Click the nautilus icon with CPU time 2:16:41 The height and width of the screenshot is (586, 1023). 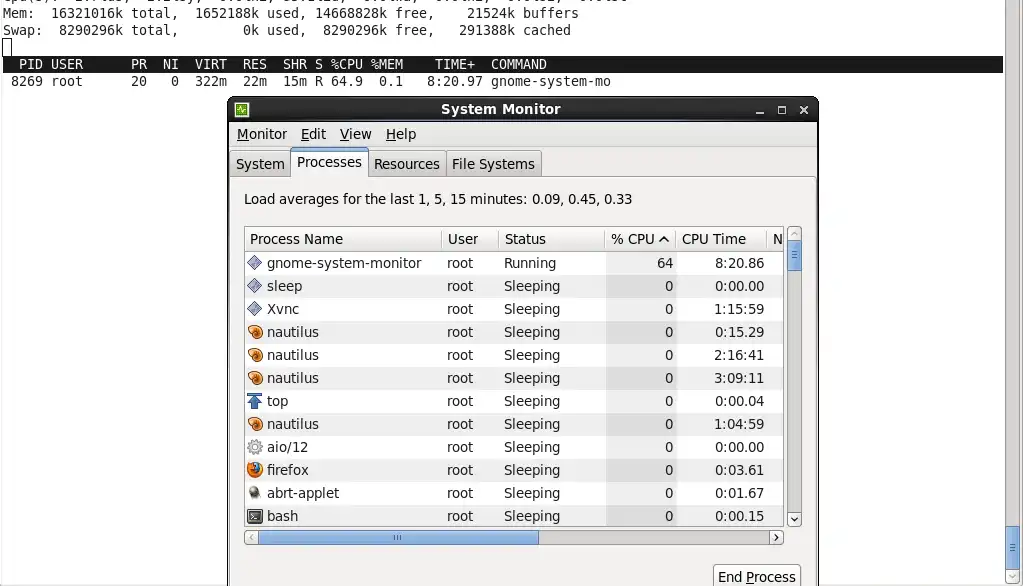pos(254,355)
